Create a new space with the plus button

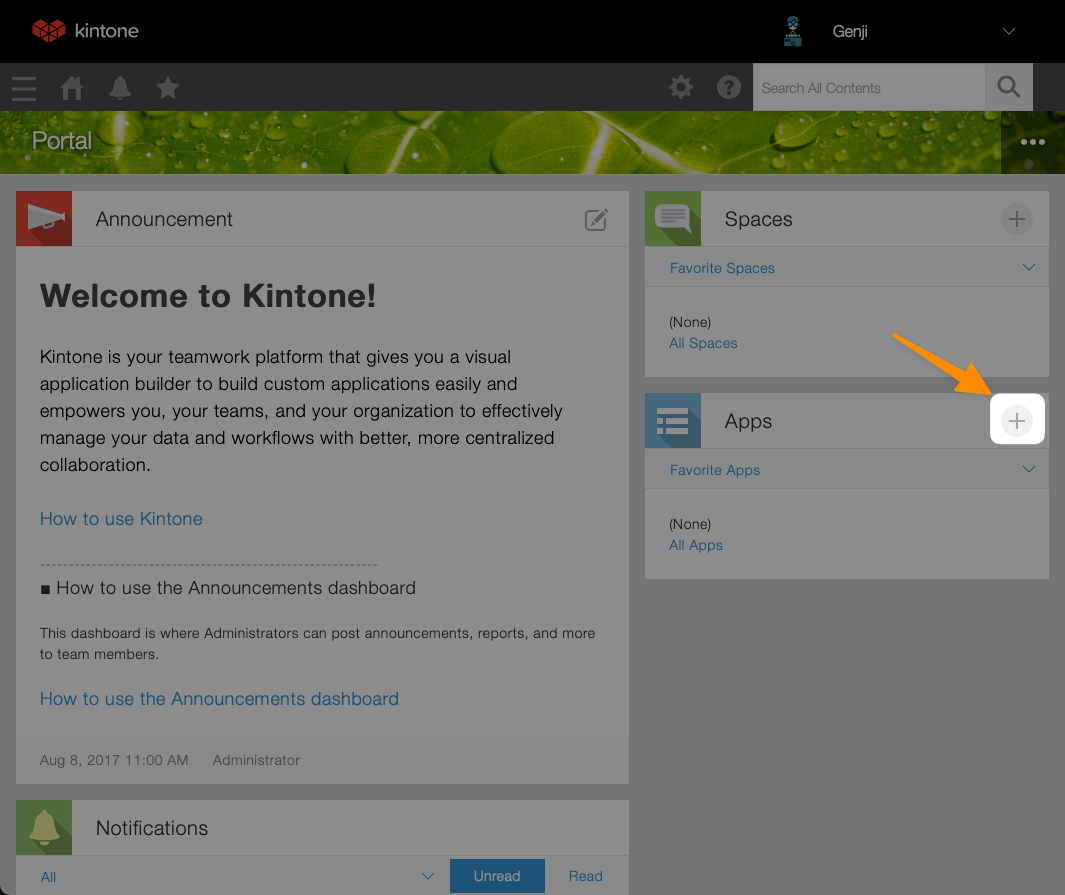point(1016,219)
